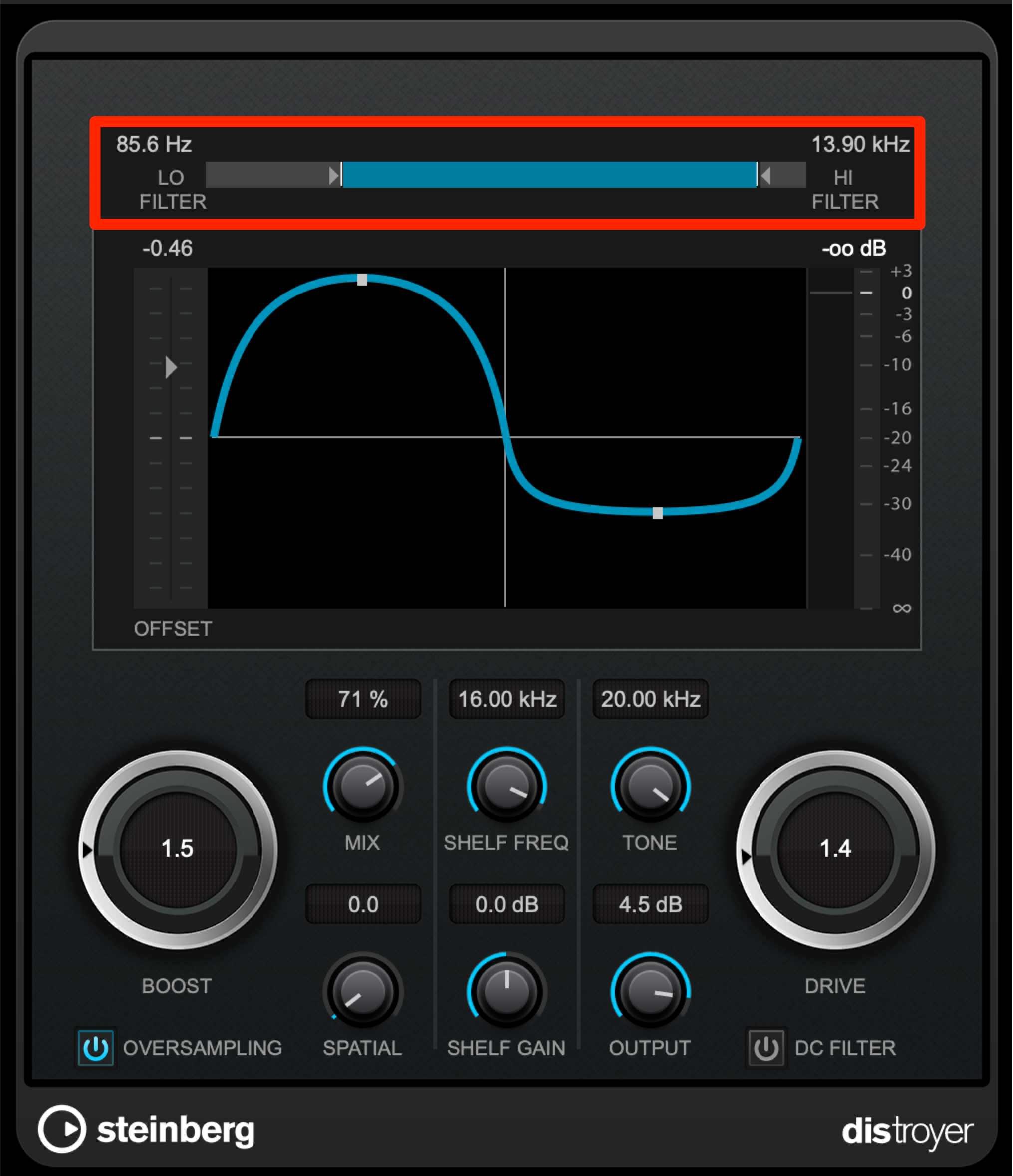1013x1176 pixels.
Task: Click the large Boost dial
Action: pos(178,850)
